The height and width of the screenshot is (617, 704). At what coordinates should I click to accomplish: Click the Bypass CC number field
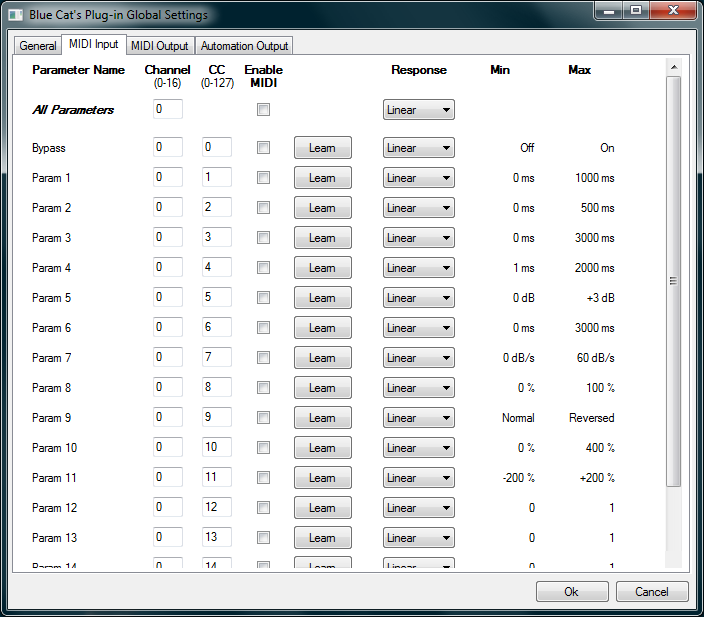(x=216, y=147)
